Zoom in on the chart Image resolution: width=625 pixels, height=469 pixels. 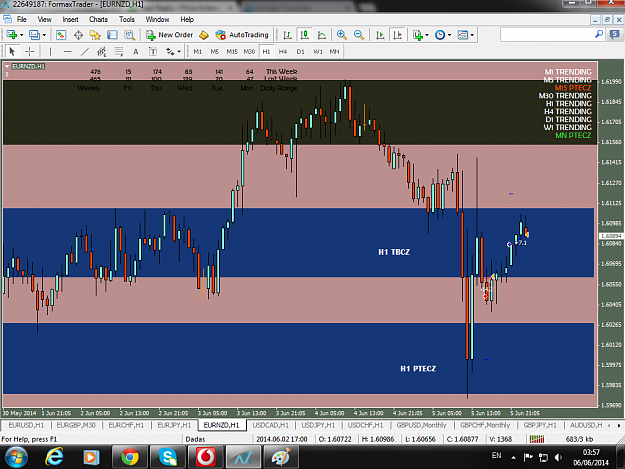(x=342, y=35)
